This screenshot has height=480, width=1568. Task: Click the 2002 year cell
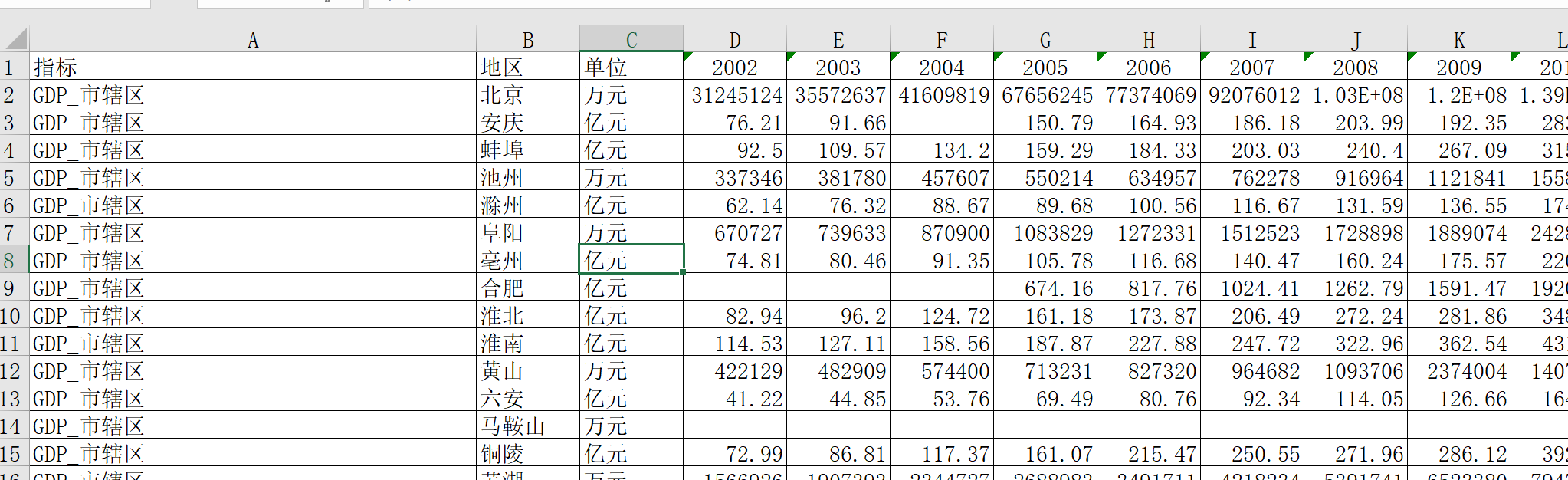pyautogui.click(x=735, y=67)
